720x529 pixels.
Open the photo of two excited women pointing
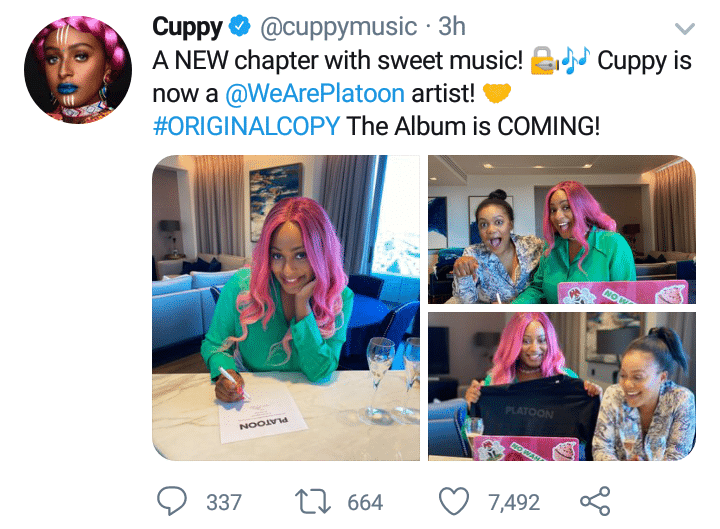click(x=562, y=230)
